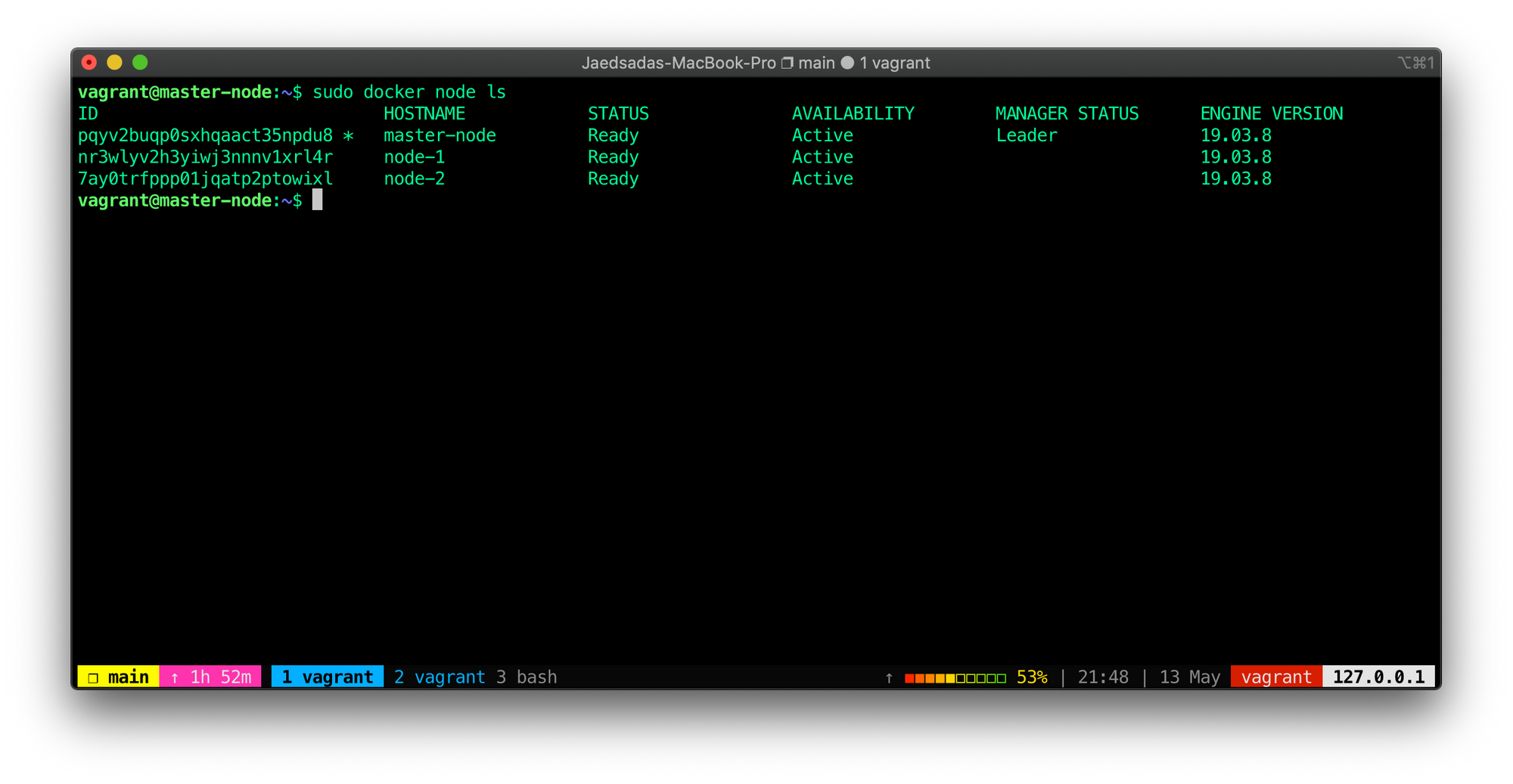Select the '1 vagrant' tmux window tab
Viewport: 1513px width, 784px height.
328,677
